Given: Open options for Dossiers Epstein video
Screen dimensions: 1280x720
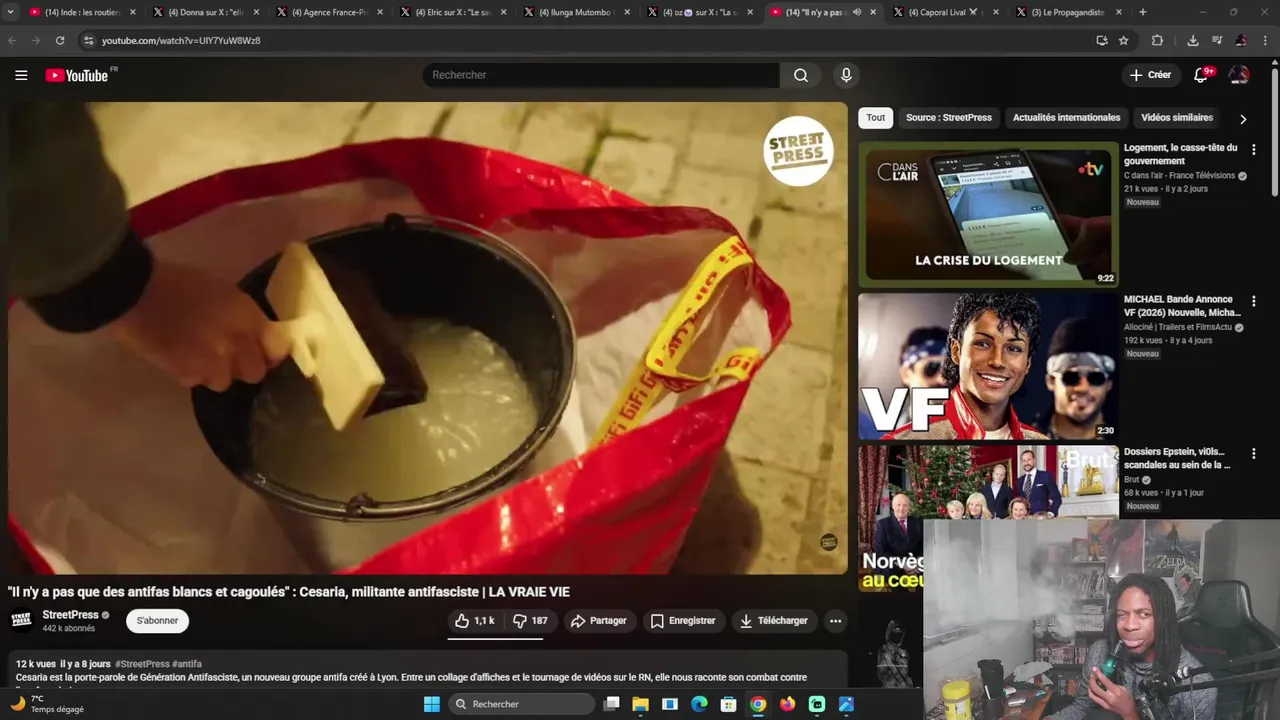Looking at the screenshot, I should tap(1253, 454).
